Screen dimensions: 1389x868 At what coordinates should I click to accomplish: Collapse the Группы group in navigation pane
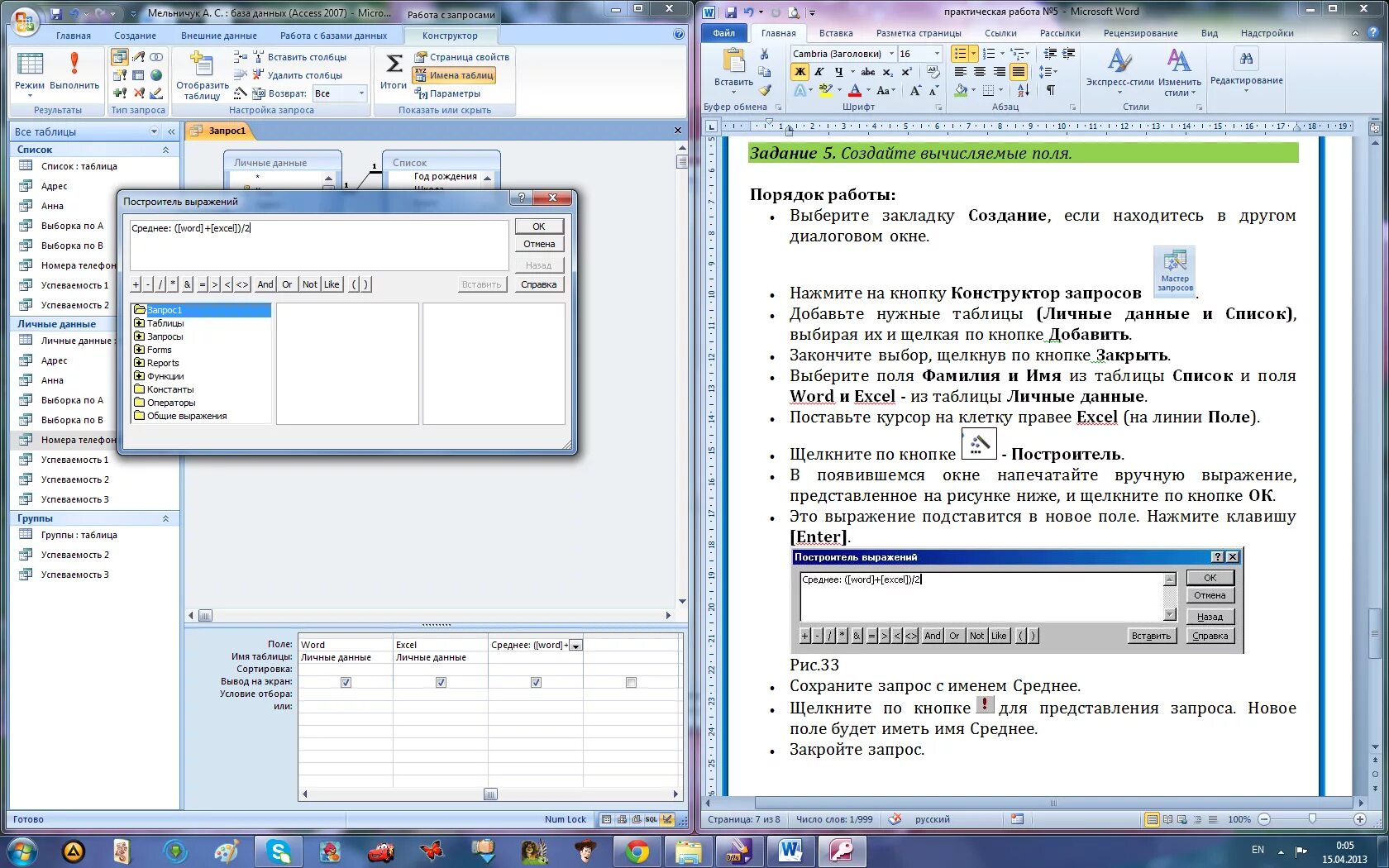pos(165,518)
